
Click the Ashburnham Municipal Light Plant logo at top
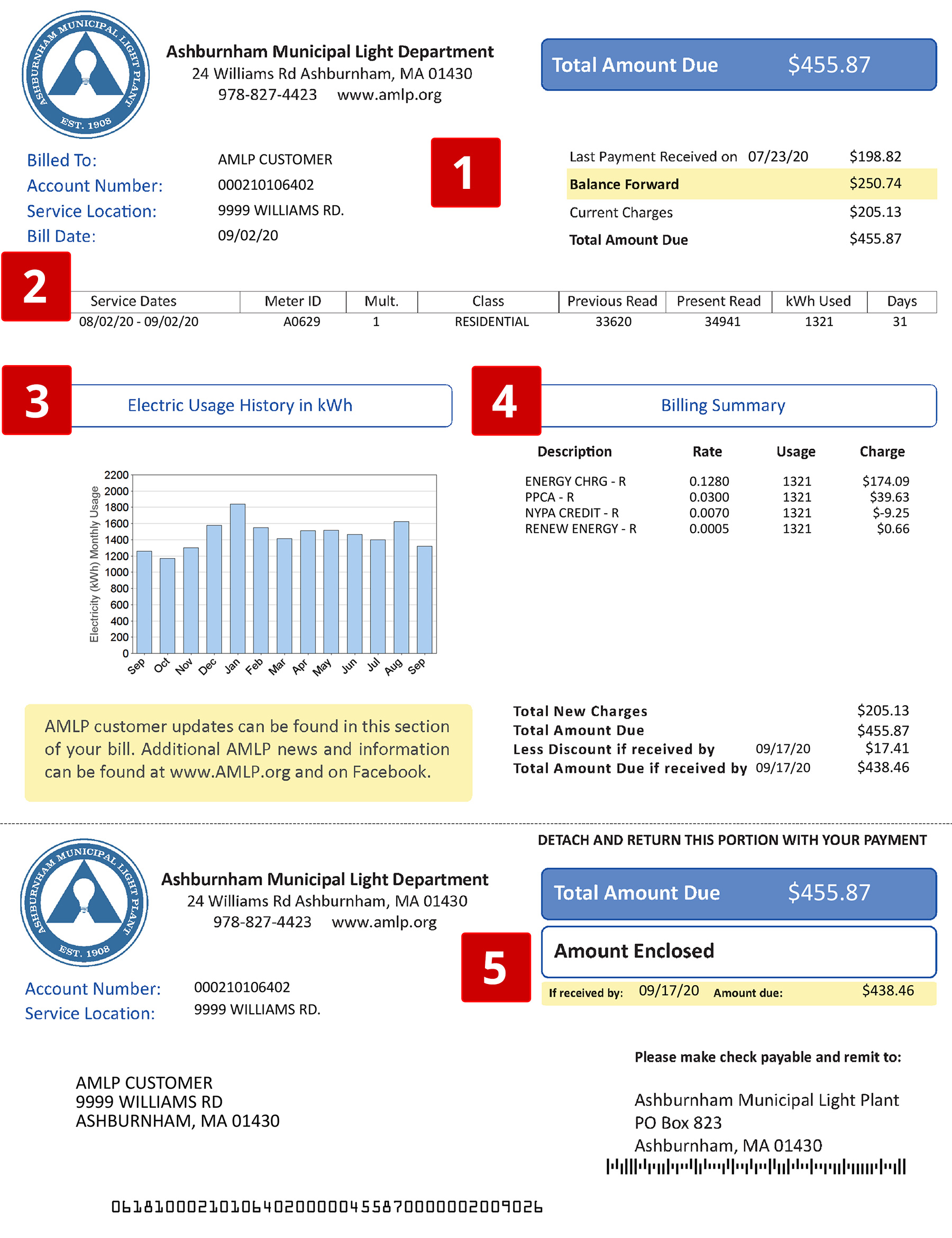[x=86, y=74]
